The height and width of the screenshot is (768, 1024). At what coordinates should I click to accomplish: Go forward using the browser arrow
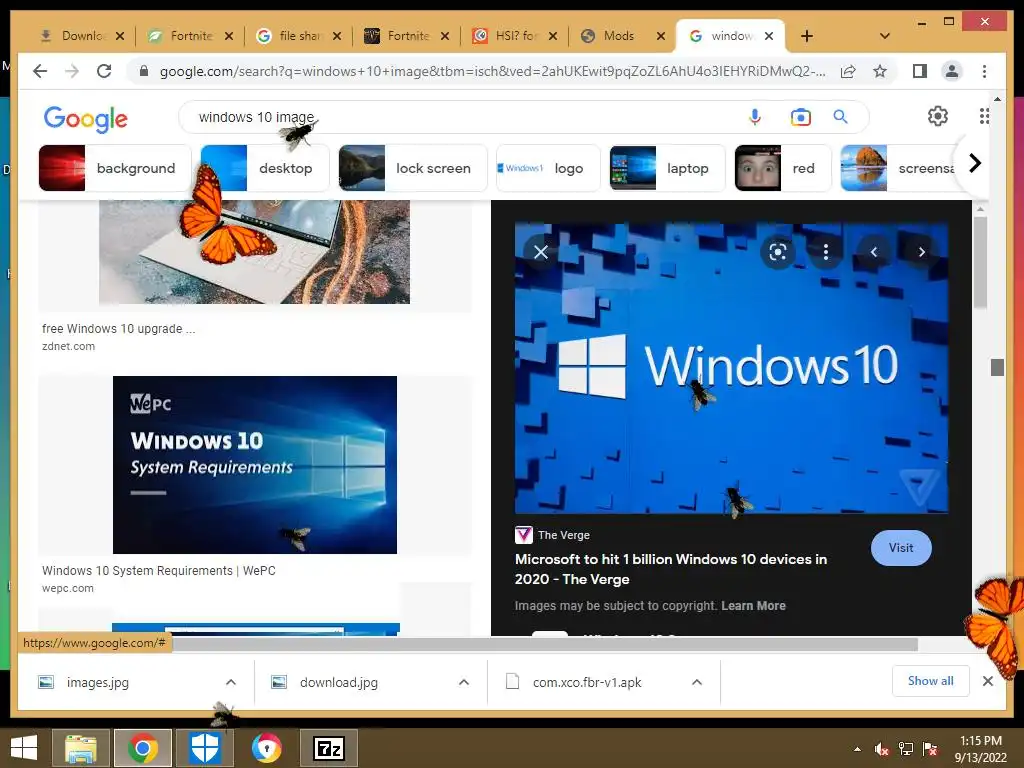[x=72, y=71]
